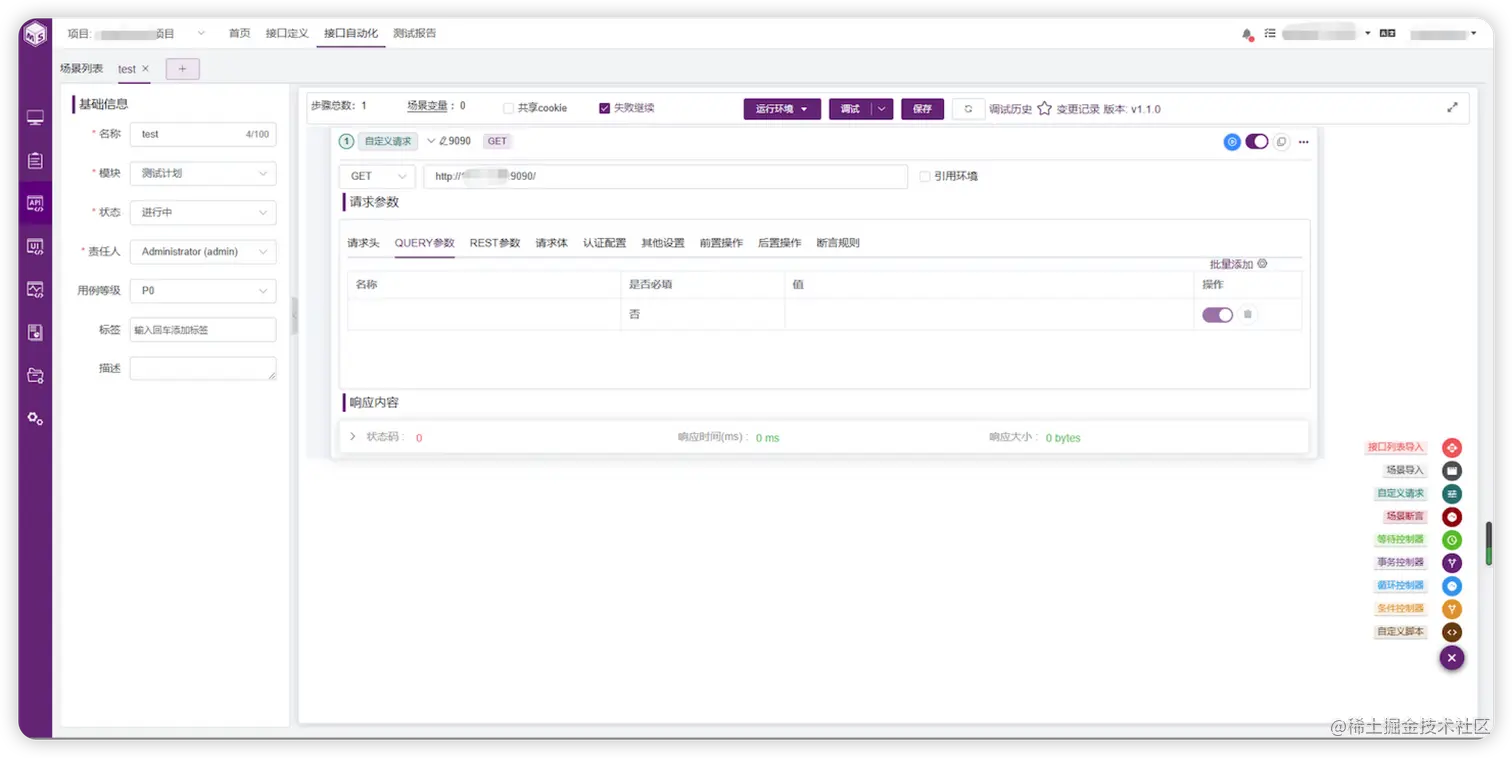The width and height of the screenshot is (1512, 758).
Task: Click into the 描述 text area
Action: tap(203, 369)
